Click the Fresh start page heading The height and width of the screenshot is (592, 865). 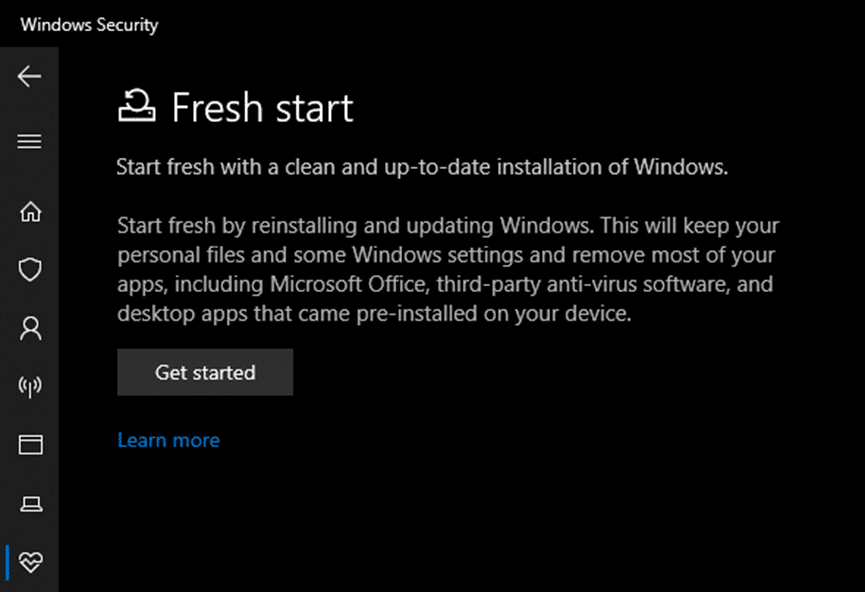262,108
